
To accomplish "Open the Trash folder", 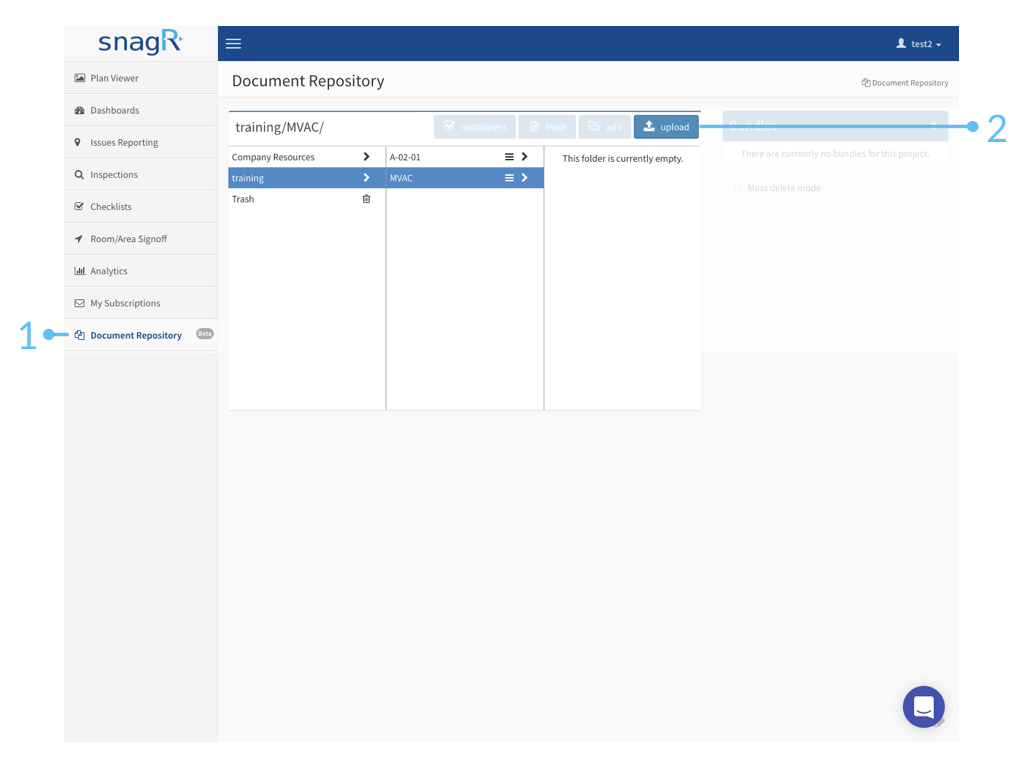I will point(306,199).
